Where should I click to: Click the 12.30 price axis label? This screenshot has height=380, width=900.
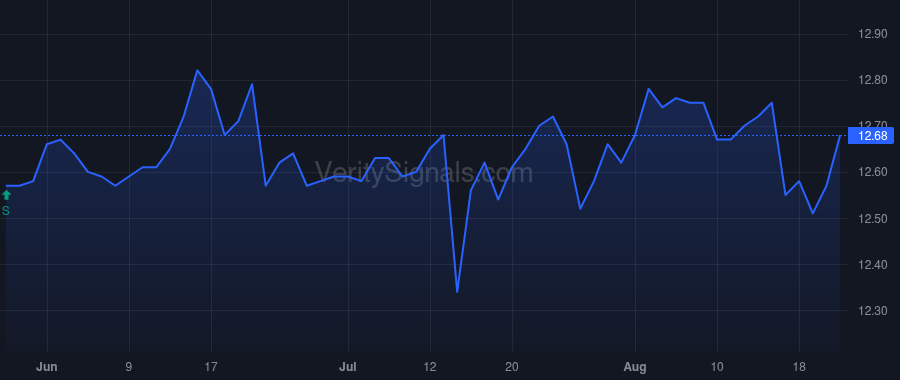tap(872, 311)
